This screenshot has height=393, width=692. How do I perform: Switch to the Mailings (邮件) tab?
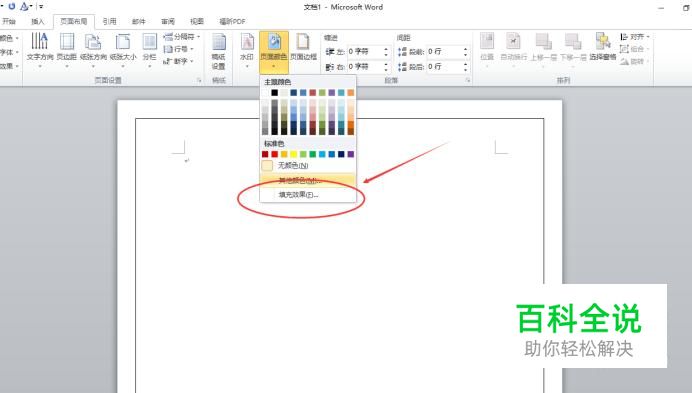(x=139, y=21)
